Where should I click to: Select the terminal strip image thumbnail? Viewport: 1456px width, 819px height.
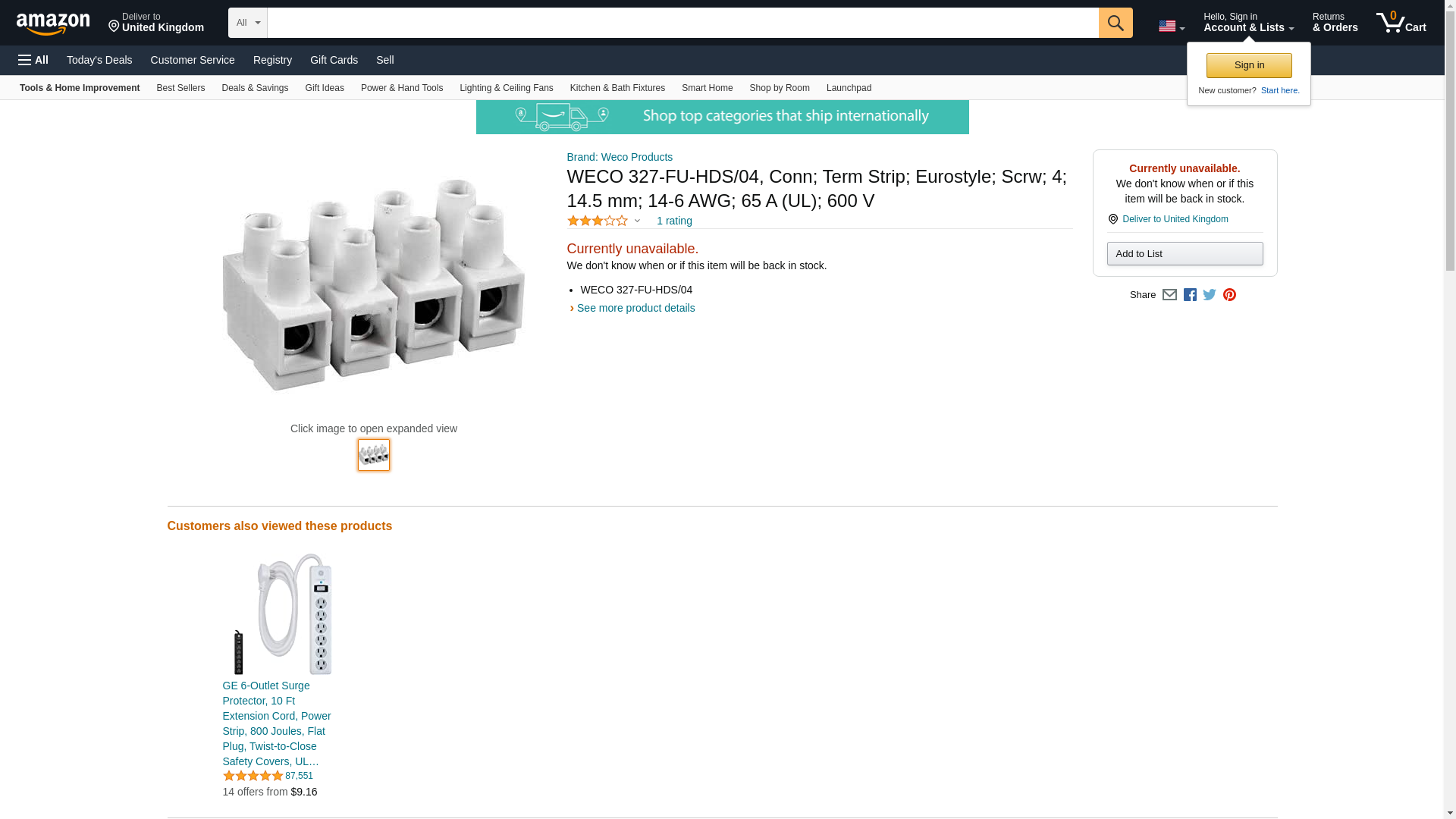[373, 455]
